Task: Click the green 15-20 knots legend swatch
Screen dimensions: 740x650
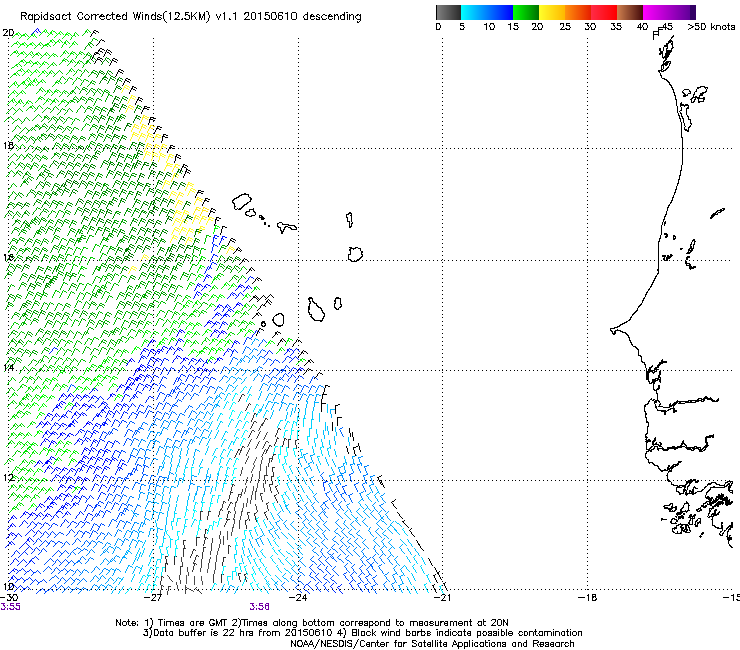Action: (x=526, y=12)
